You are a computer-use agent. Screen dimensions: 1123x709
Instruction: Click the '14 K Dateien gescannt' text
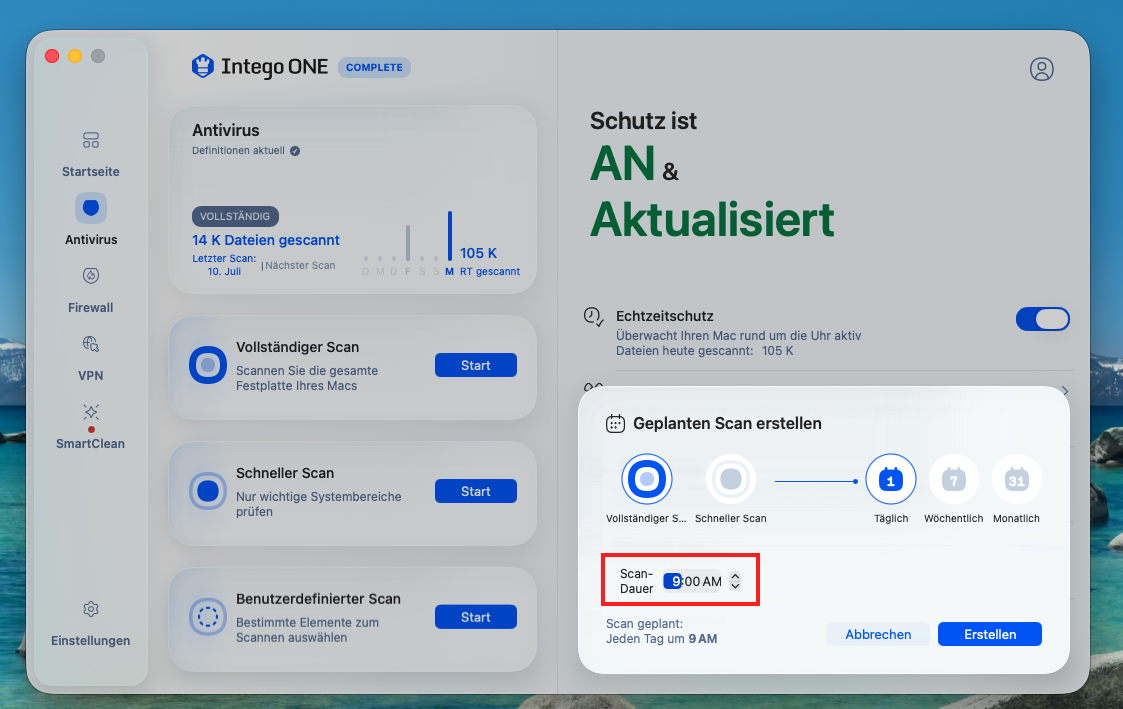click(266, 241)
